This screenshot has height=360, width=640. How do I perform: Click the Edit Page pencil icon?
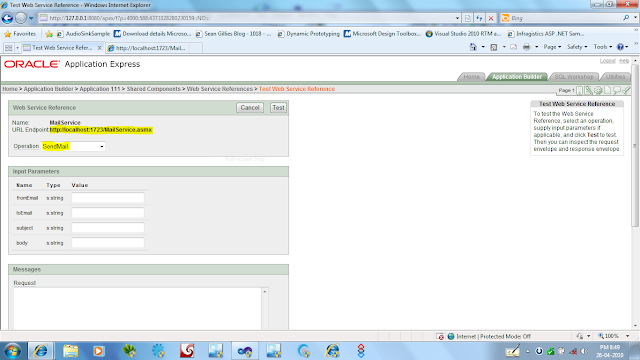(x=589, y=90)
